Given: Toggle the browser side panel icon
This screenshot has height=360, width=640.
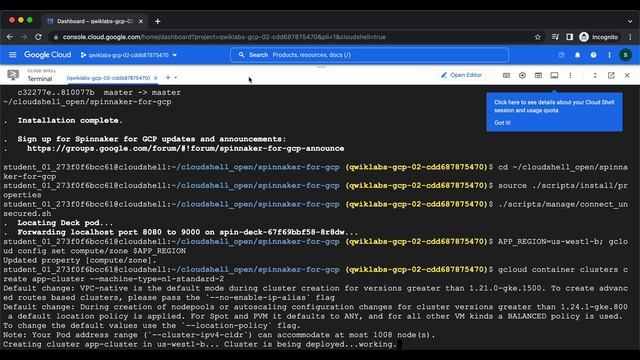Looking at the screenshot, I should (569, 37).
